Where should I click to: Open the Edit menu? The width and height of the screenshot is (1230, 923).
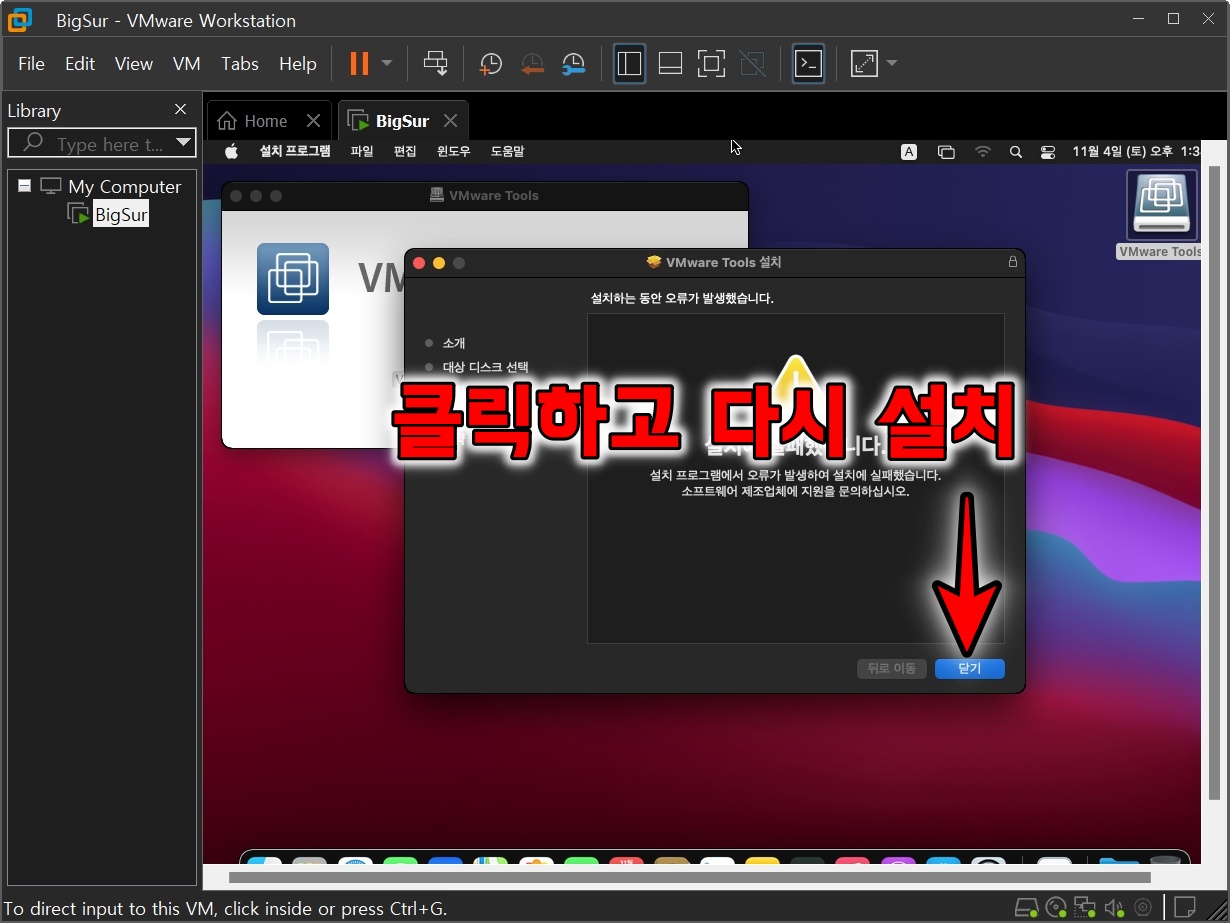(80, 64)
